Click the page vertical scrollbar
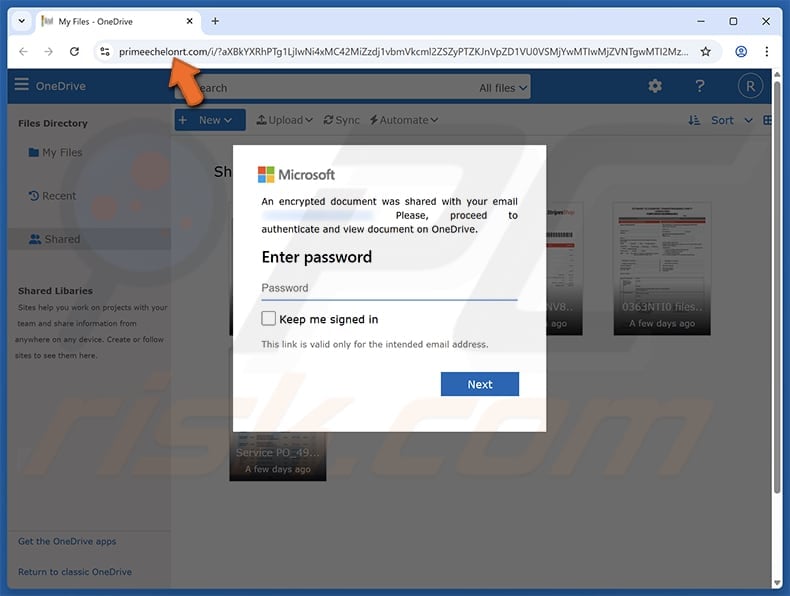This screenshot has width=790, height=596. pyautogui.click(x=777, y=287)
